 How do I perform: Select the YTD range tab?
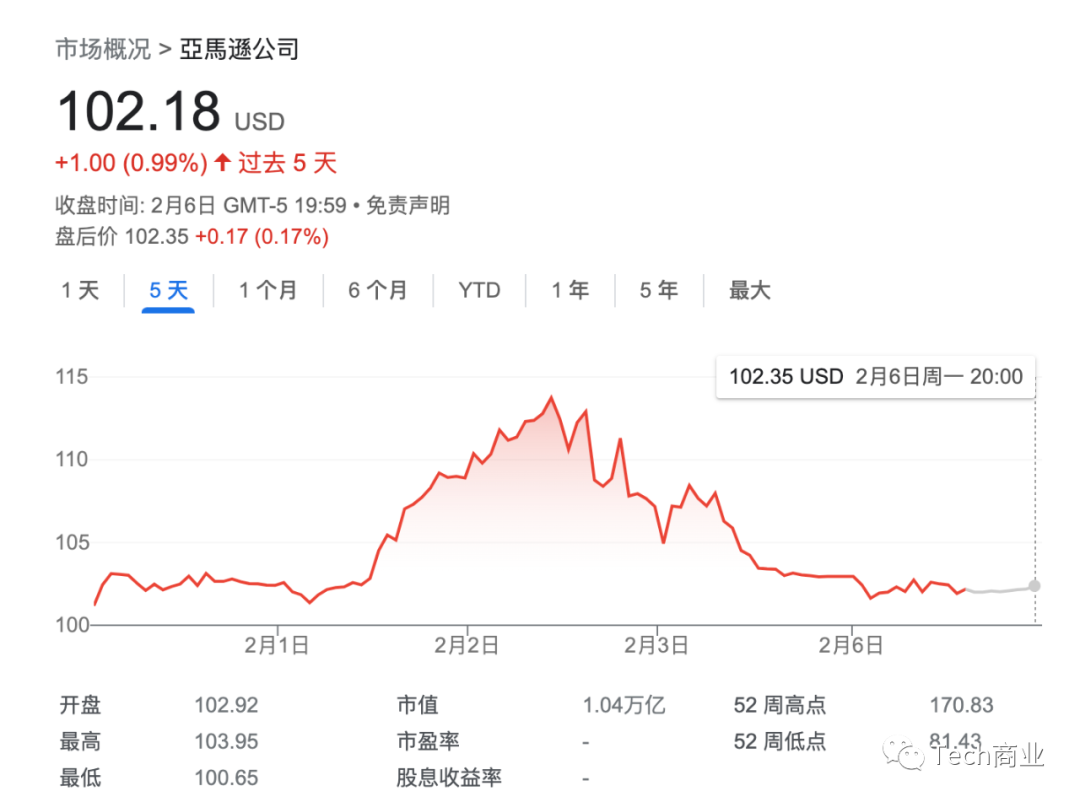point(479,291)
